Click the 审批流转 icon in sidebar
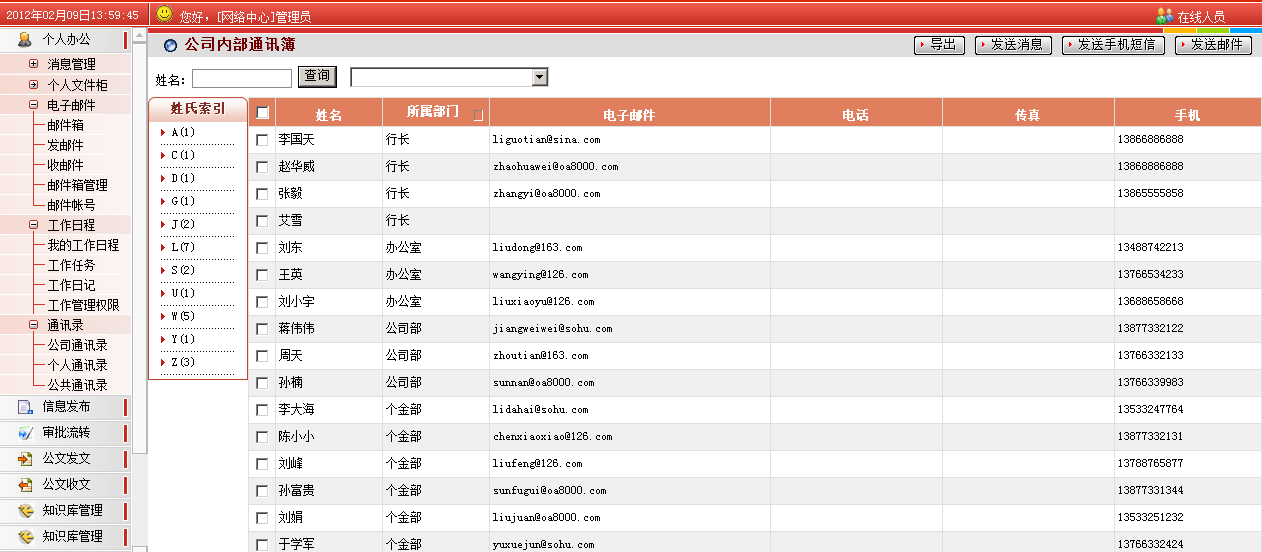Screen dimensions: 1262x552 tap(25, 433)
